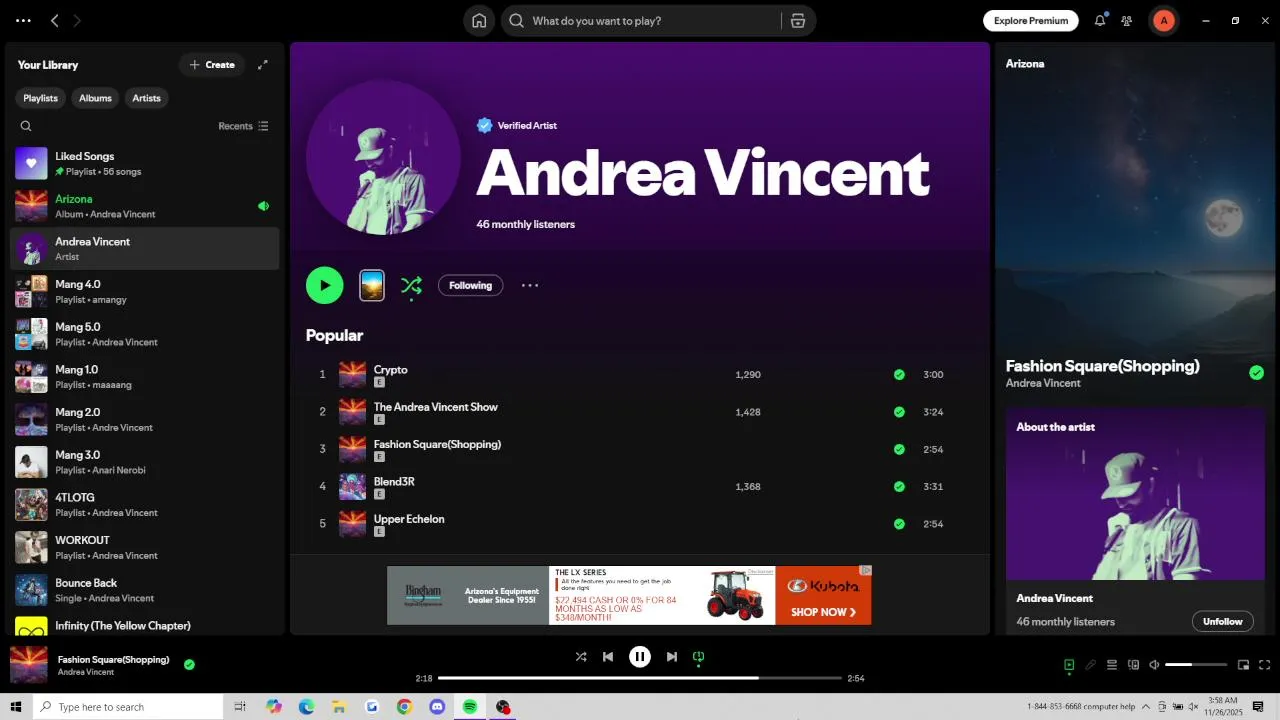Open Friend Activity icon
1280x720 pixels.
pyautogui.click(x=1127, y=20)
